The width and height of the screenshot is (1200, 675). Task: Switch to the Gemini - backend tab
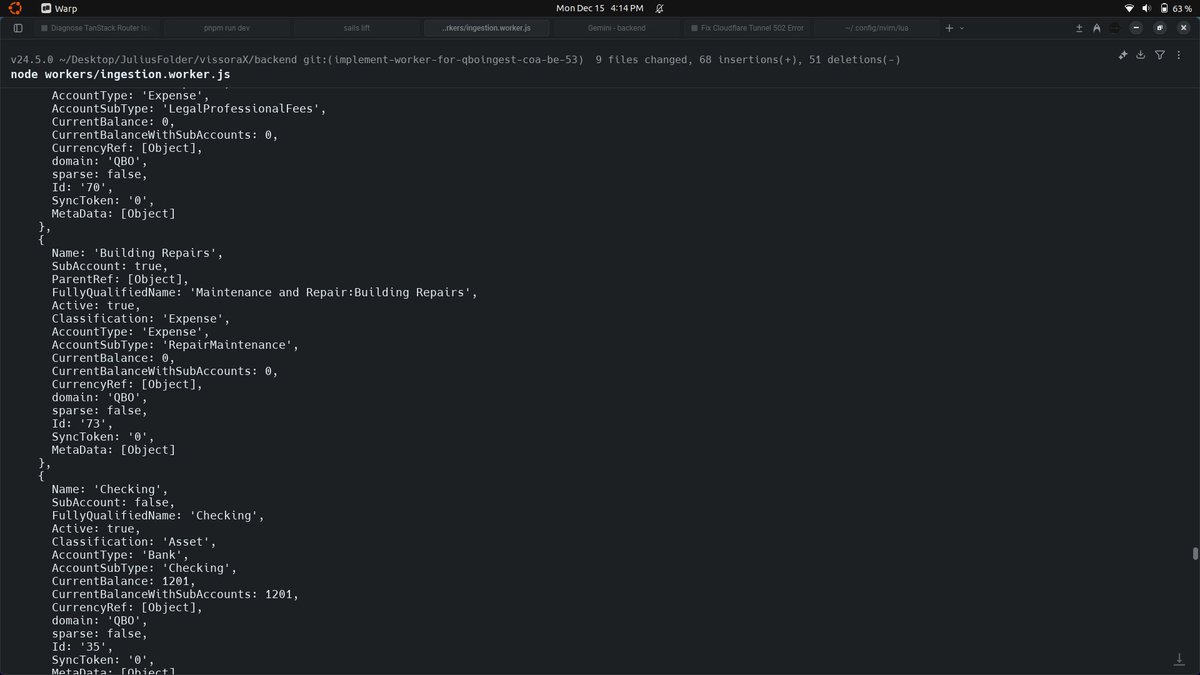(616, 28)
